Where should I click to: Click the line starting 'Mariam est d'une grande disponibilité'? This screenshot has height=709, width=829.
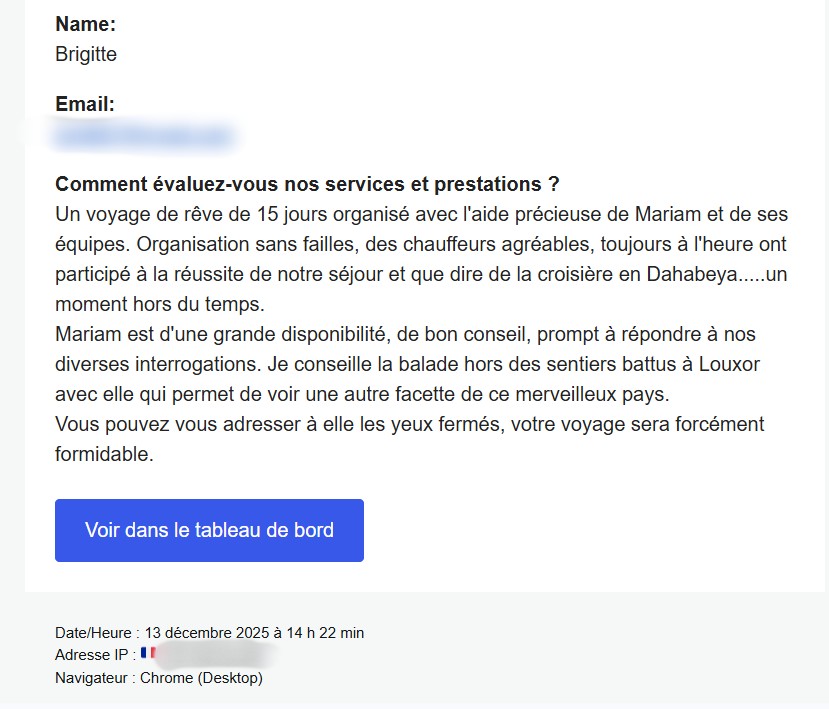click(x=300, y=334)
